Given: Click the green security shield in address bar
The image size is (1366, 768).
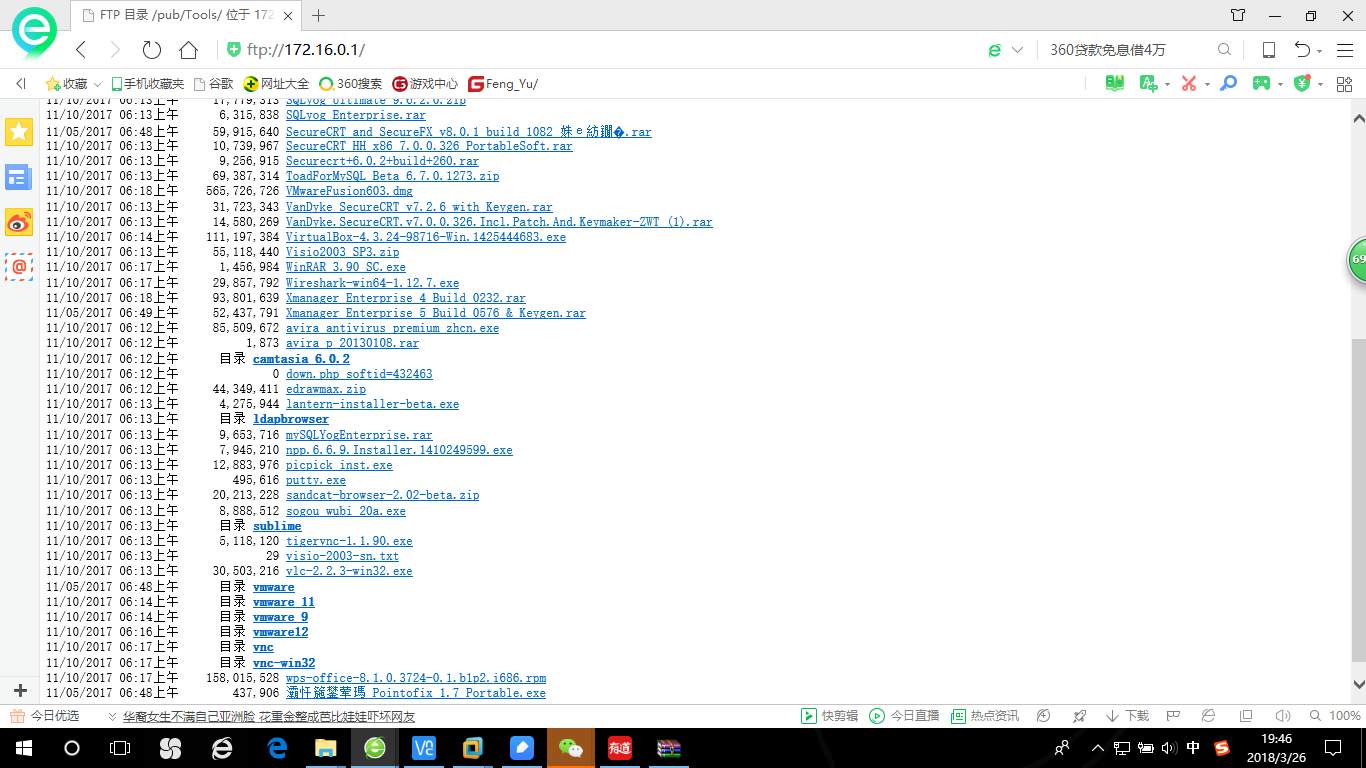Looking at the screenshot, I should [234, 50].
